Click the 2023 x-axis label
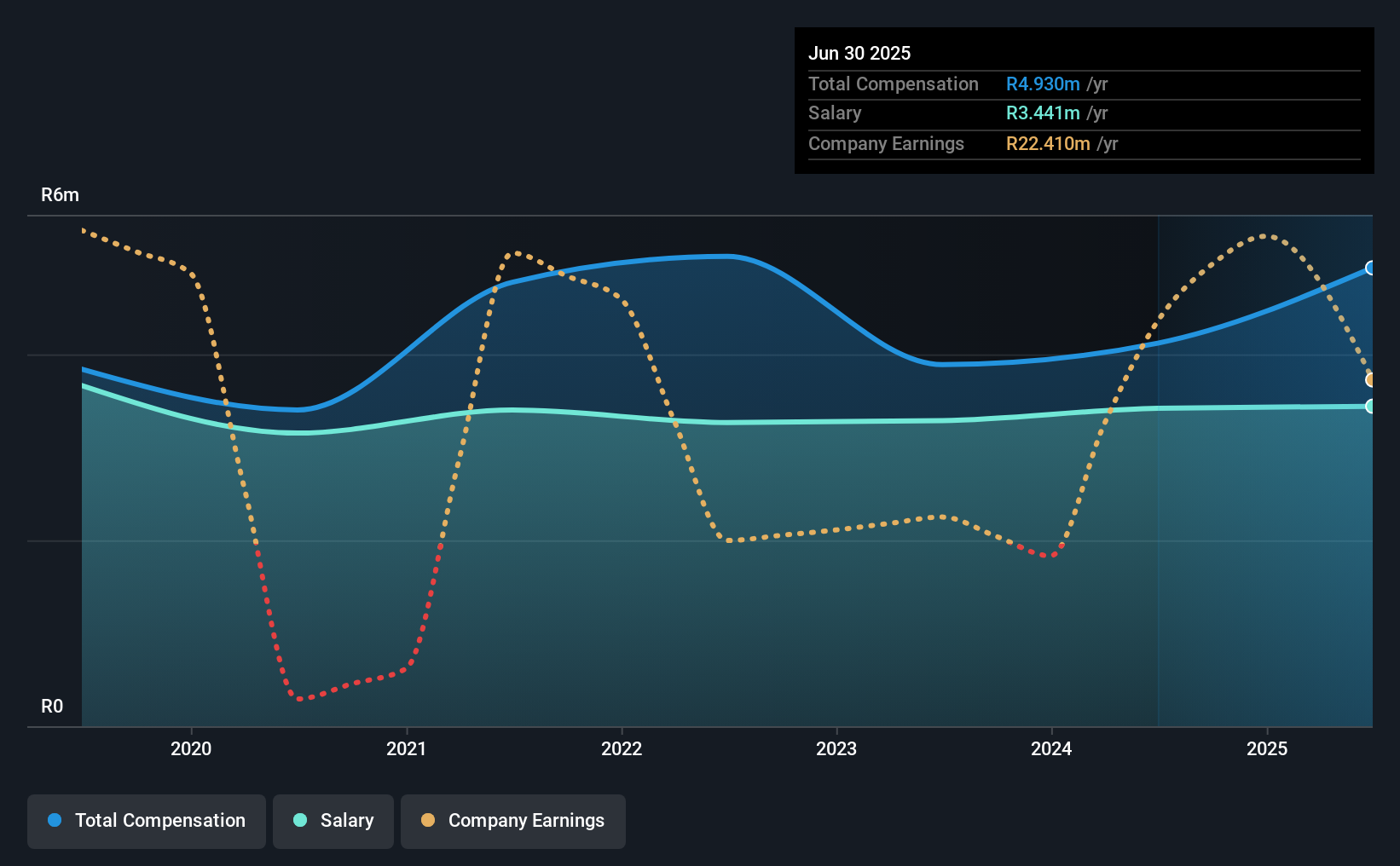1400x866 pixels. [x=836, y=748]
